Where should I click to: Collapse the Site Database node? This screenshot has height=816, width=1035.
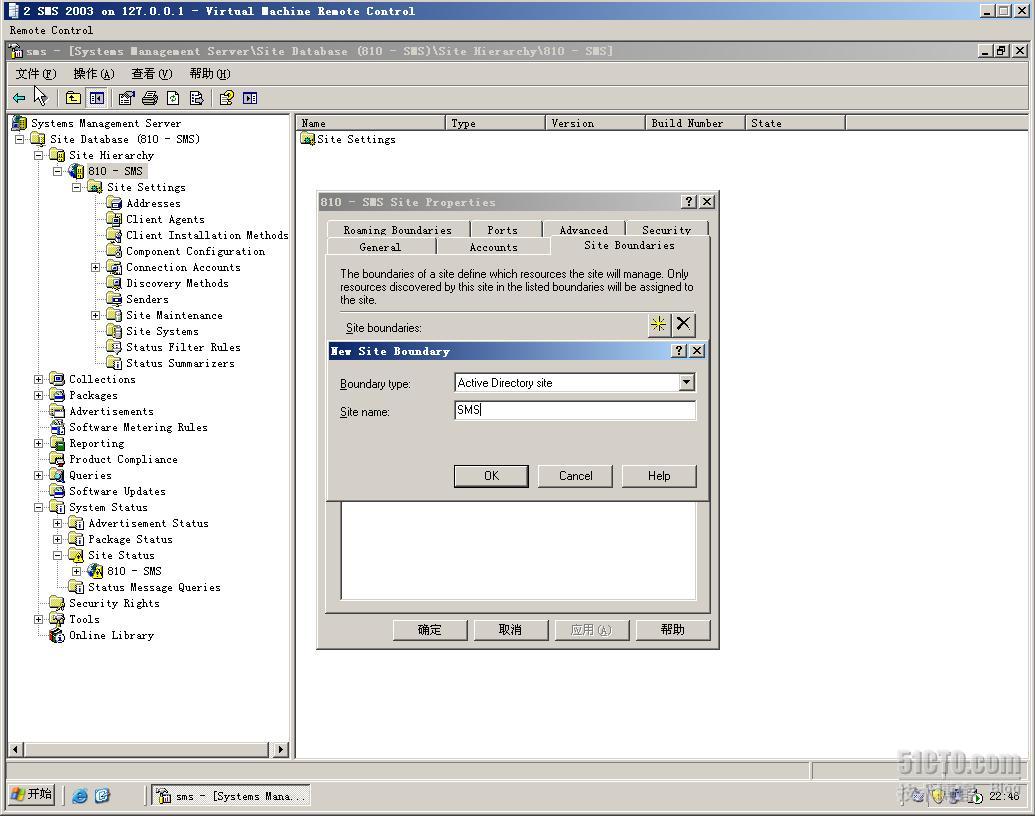point(20,139)
